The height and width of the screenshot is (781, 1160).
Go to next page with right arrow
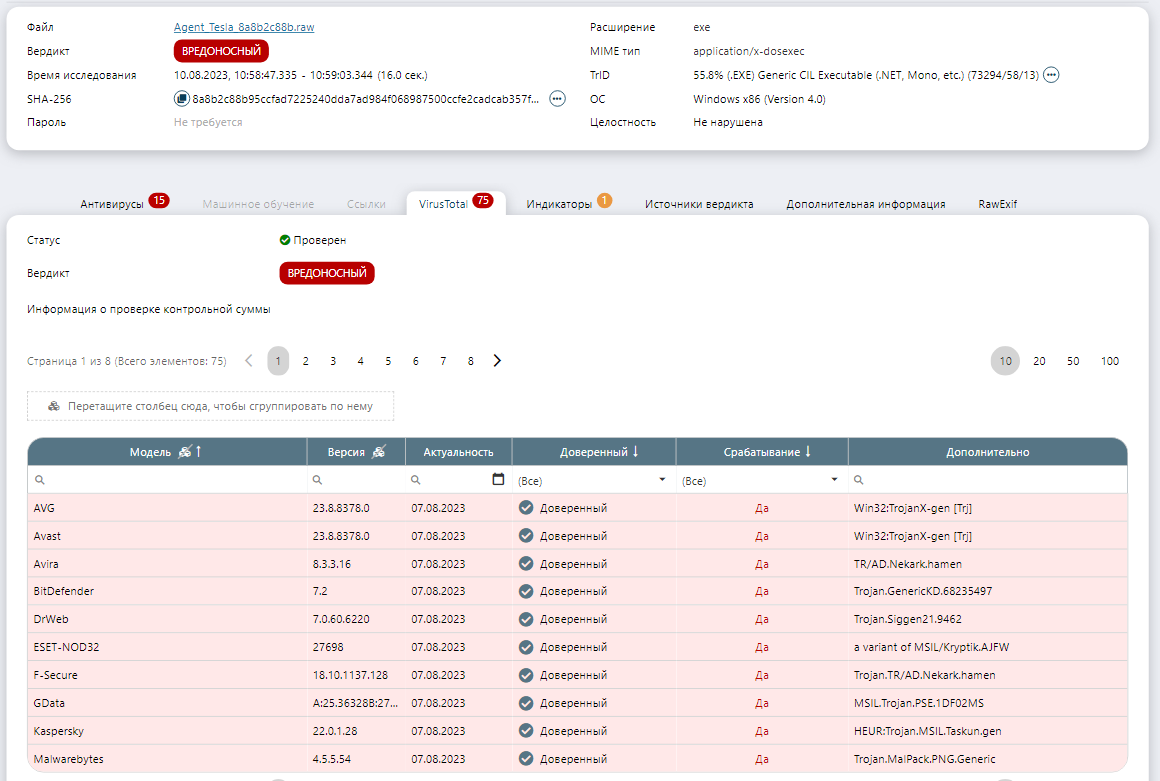(498, 361)
